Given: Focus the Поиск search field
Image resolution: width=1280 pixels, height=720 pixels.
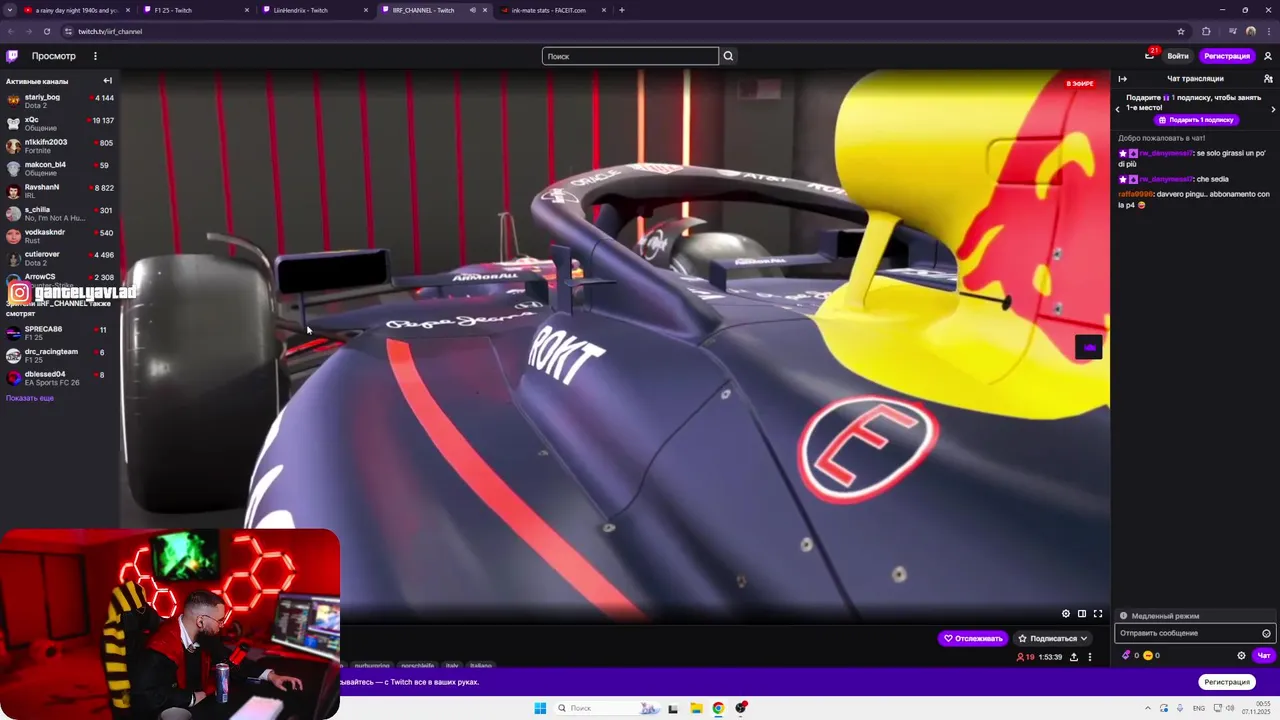Looking at the screenshot, I should tap(630, 56).
